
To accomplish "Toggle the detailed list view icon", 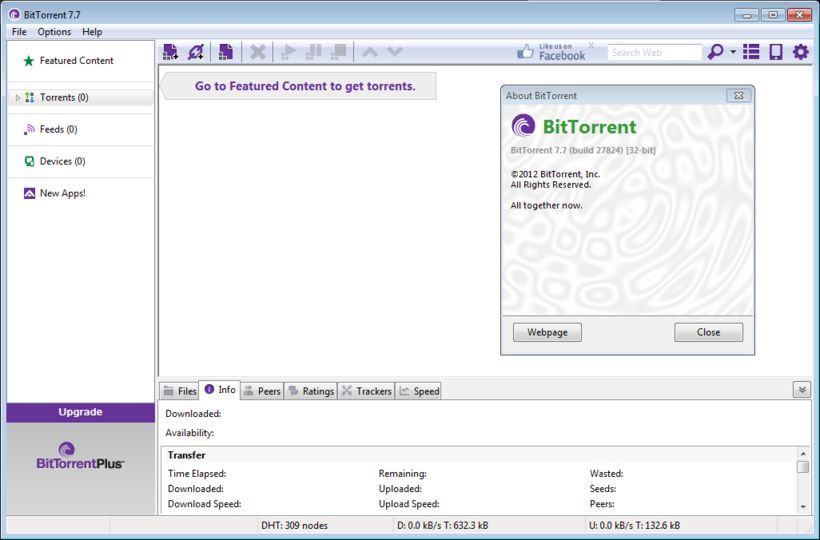I will click(751, 52).
